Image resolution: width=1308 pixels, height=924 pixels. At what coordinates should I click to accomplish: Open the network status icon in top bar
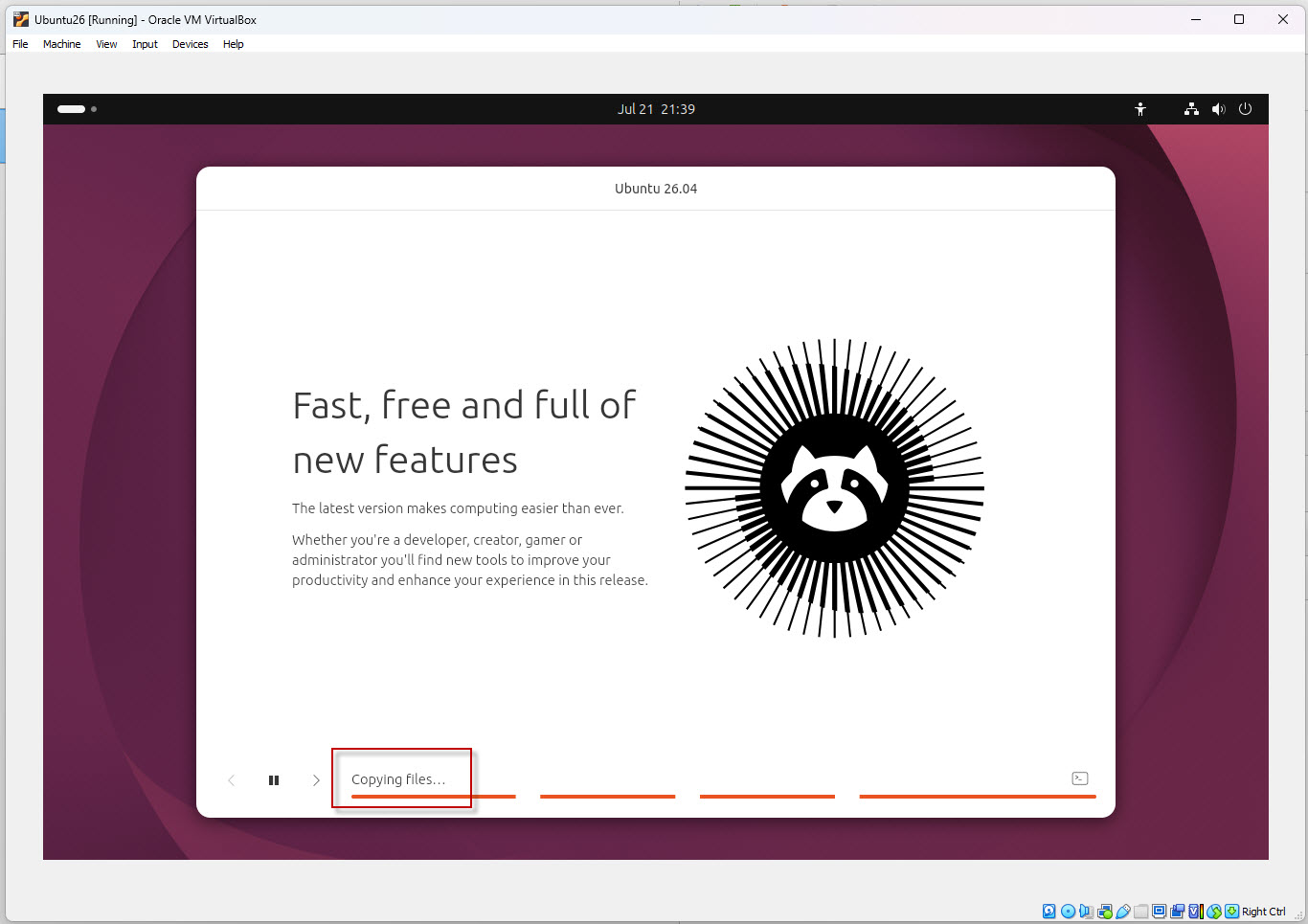click(x=1191, y=109)
